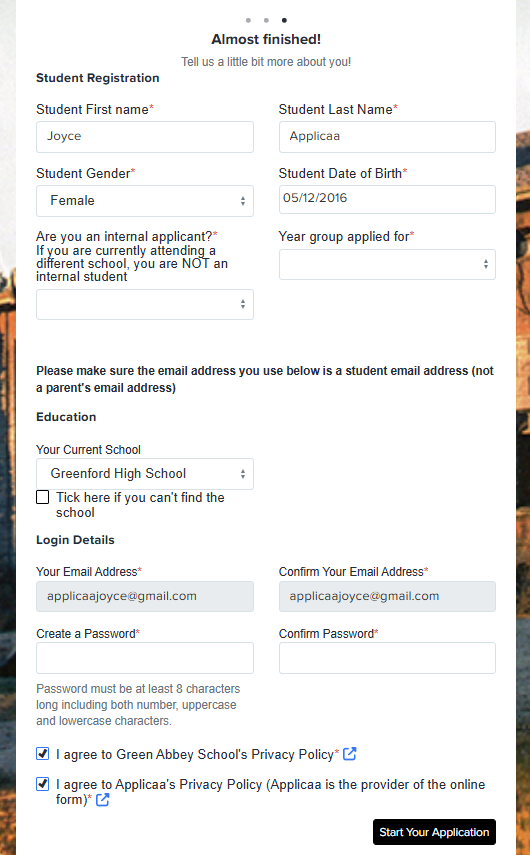530x855 pixels.
Task: Expand the Year group applied for dropdown
Action: (x=387, y=264)
